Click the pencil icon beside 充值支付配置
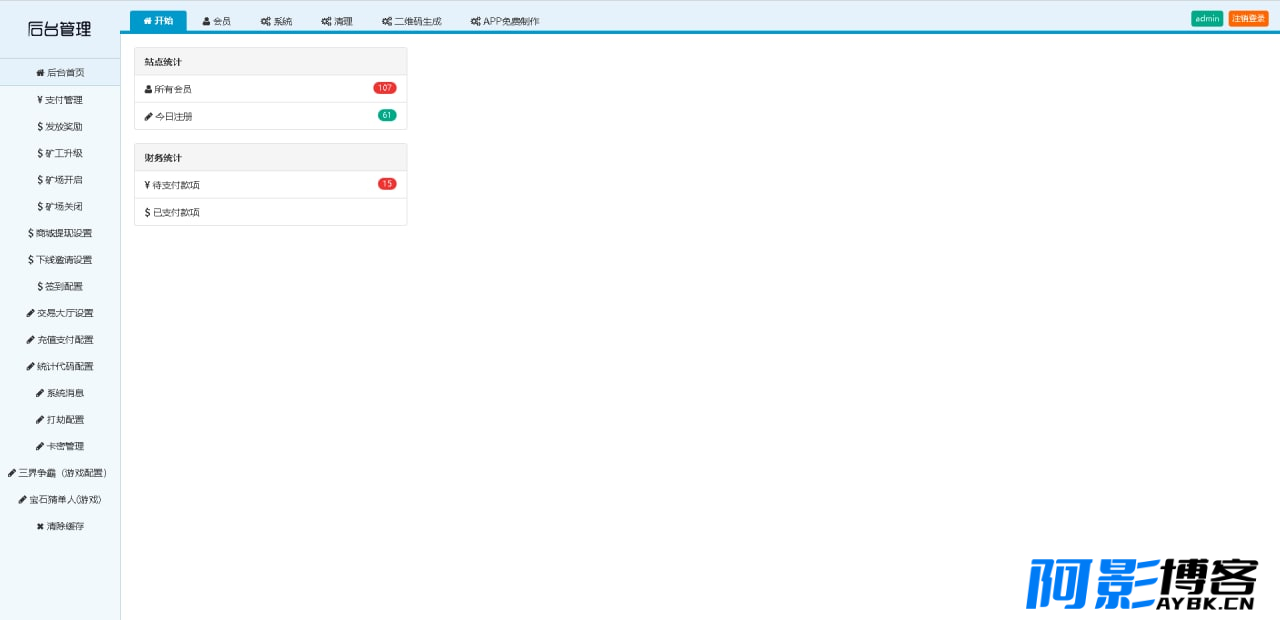Screen dimensions: 1280x620 coord(30,340)
